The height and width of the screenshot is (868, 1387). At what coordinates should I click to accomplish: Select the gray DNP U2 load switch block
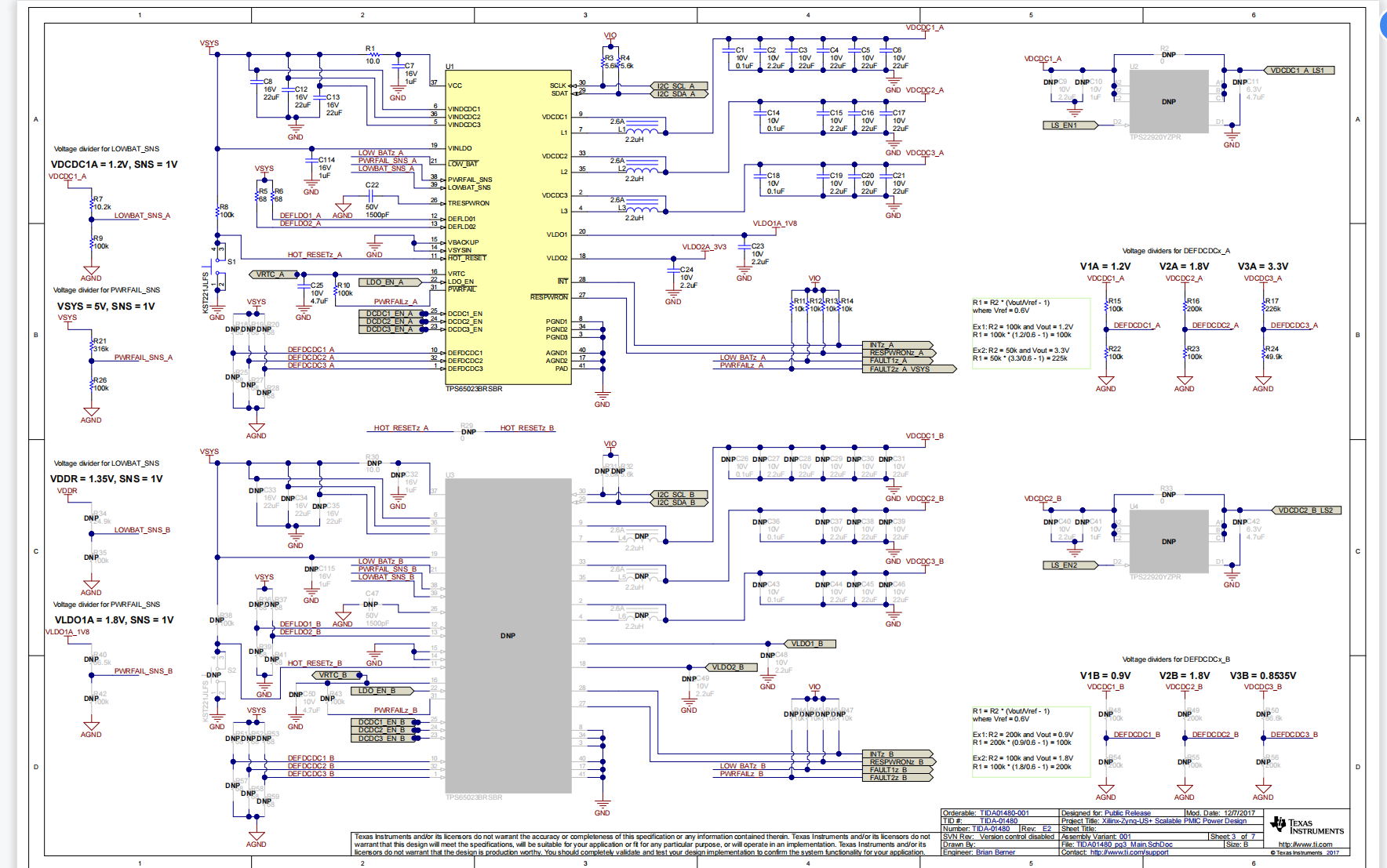1168,102
